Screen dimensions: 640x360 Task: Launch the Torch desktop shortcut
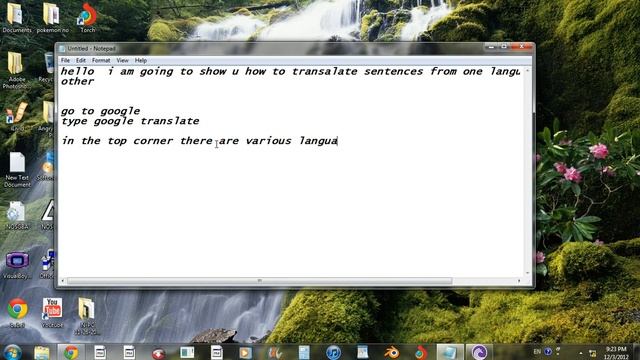tap(87, 18)
